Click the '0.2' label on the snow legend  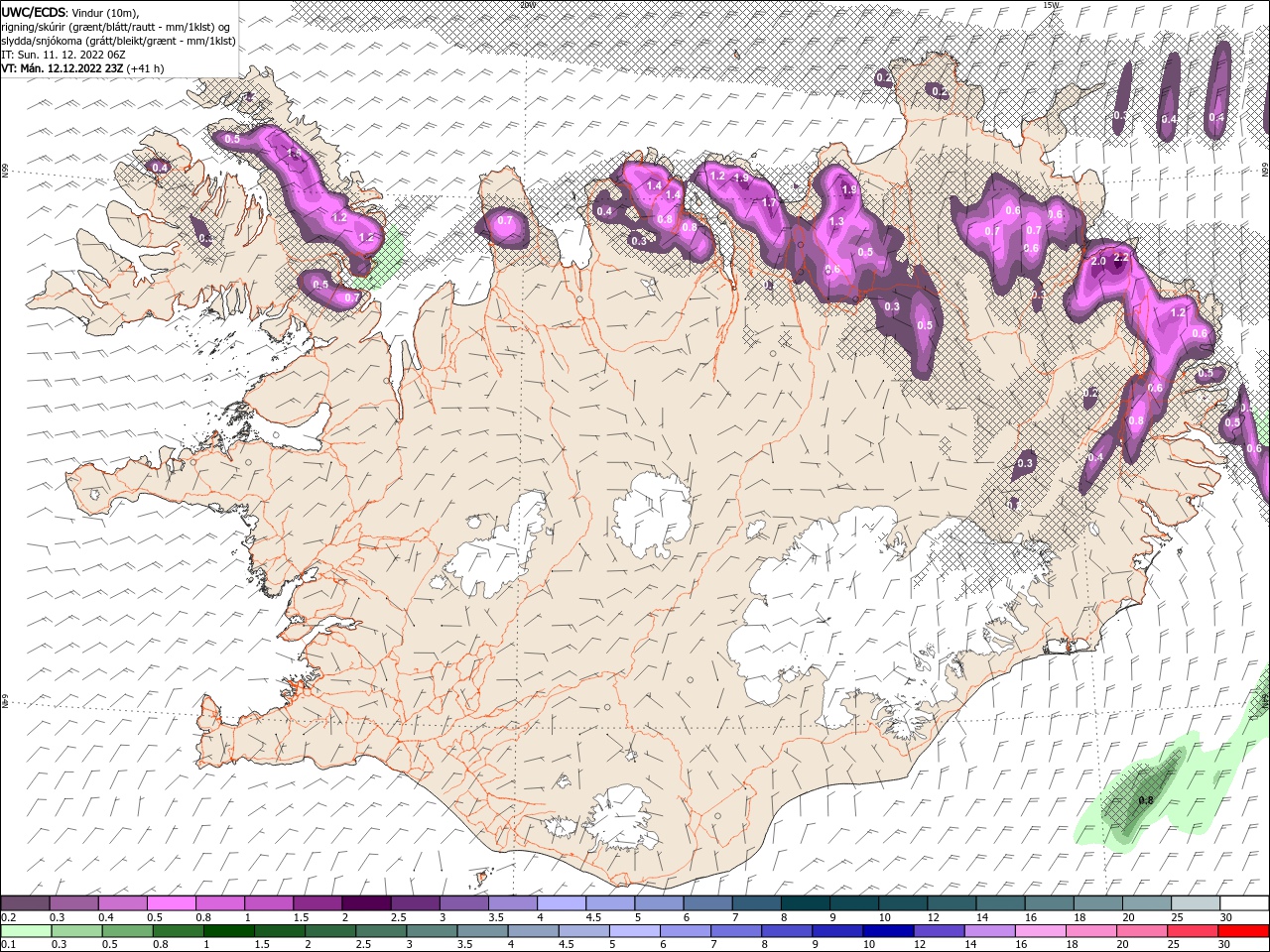(8, 917)
